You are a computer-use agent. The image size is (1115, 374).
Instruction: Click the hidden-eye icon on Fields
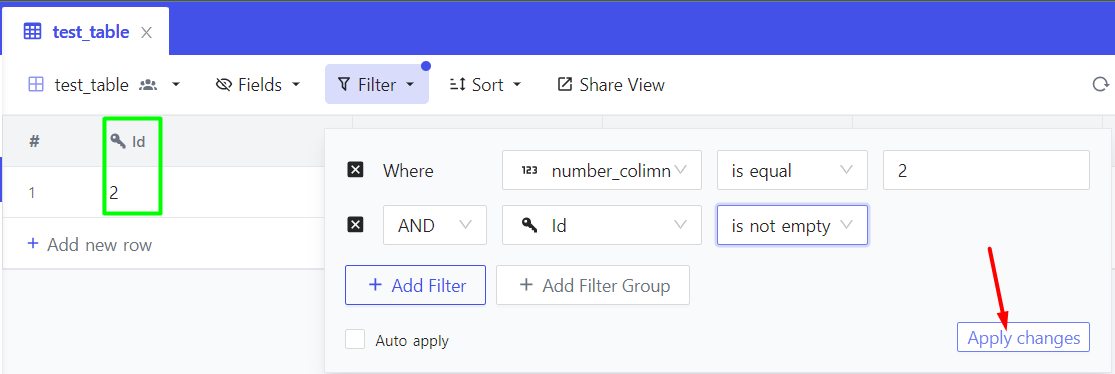coord(223,85)
